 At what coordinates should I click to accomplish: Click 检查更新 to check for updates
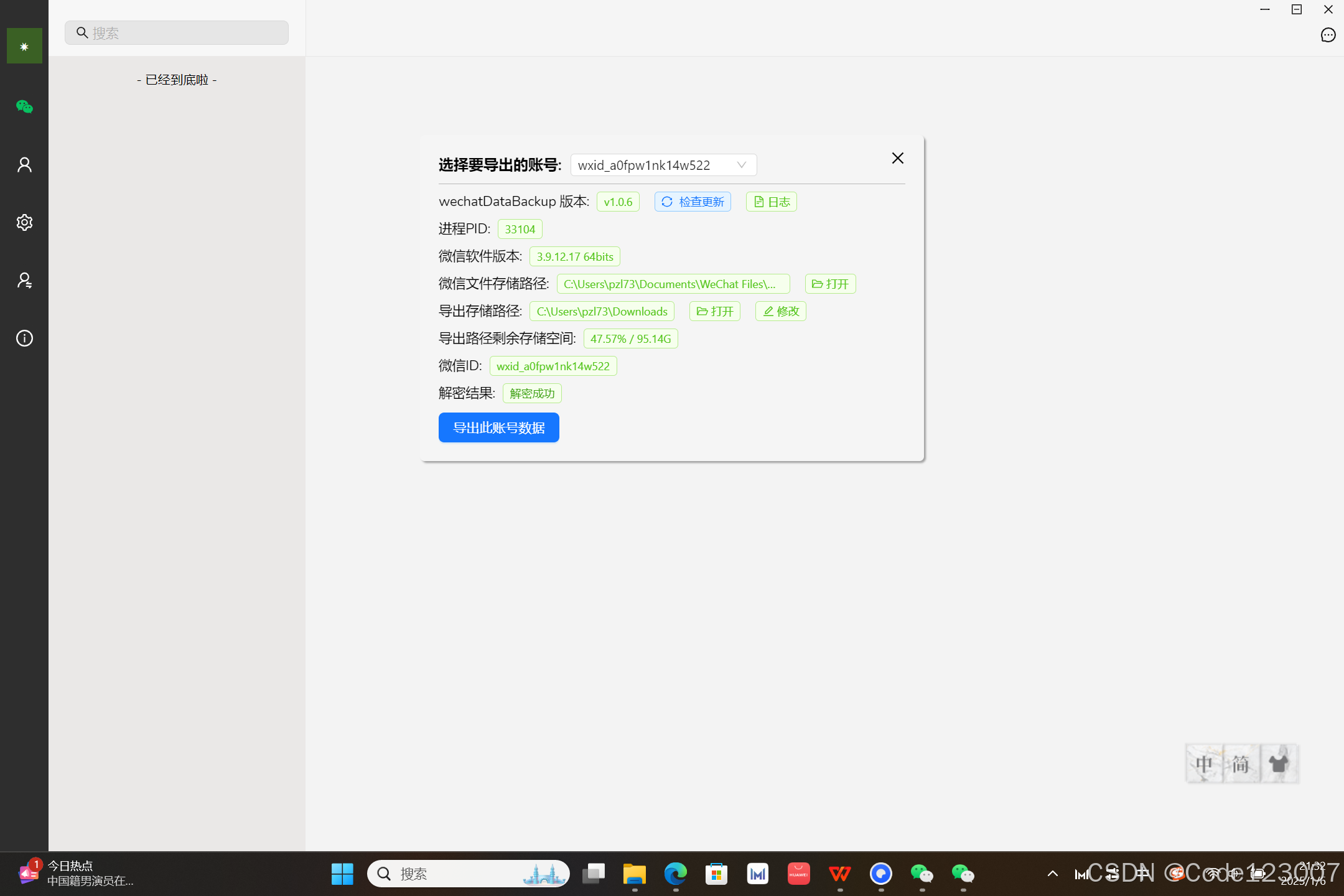point(693,202)
